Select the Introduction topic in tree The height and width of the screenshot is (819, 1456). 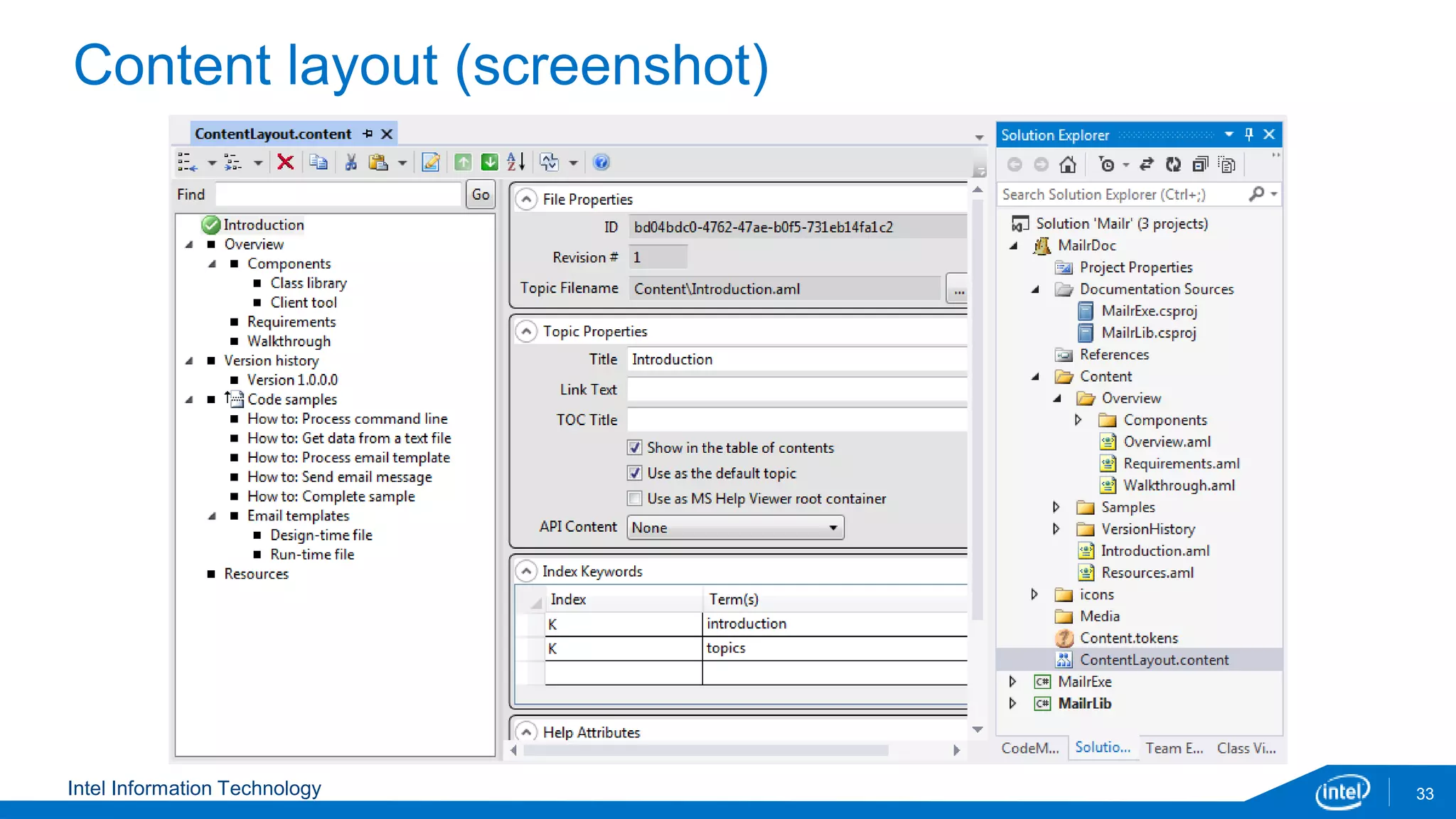[x=263, y=225]
